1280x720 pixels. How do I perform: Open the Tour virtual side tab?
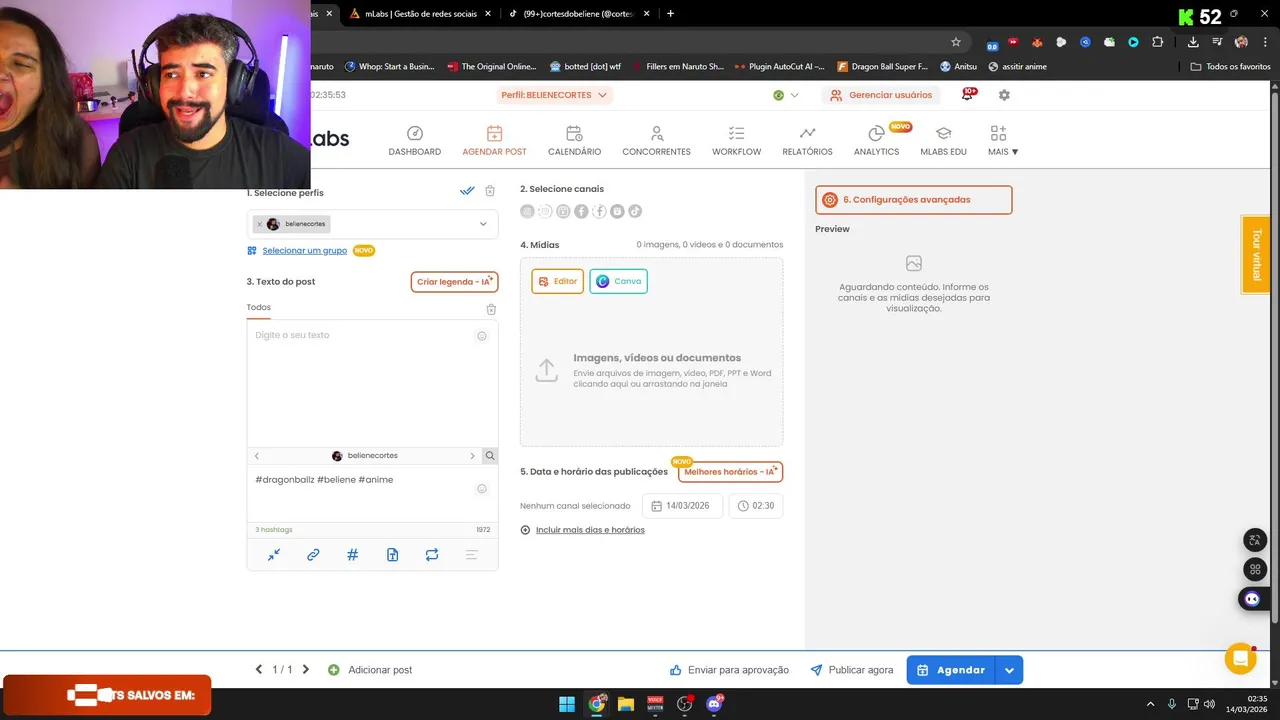(x=1256, y=254)
